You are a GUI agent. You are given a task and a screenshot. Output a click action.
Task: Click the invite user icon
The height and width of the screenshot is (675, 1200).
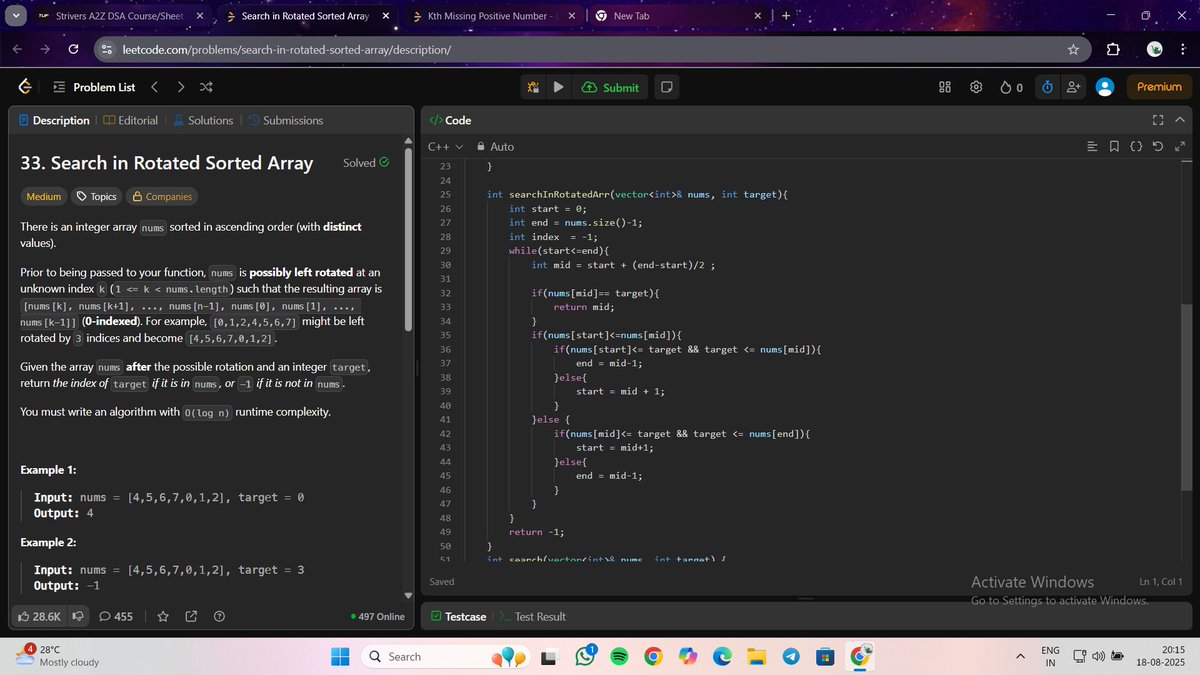(x=1074, y=87)
